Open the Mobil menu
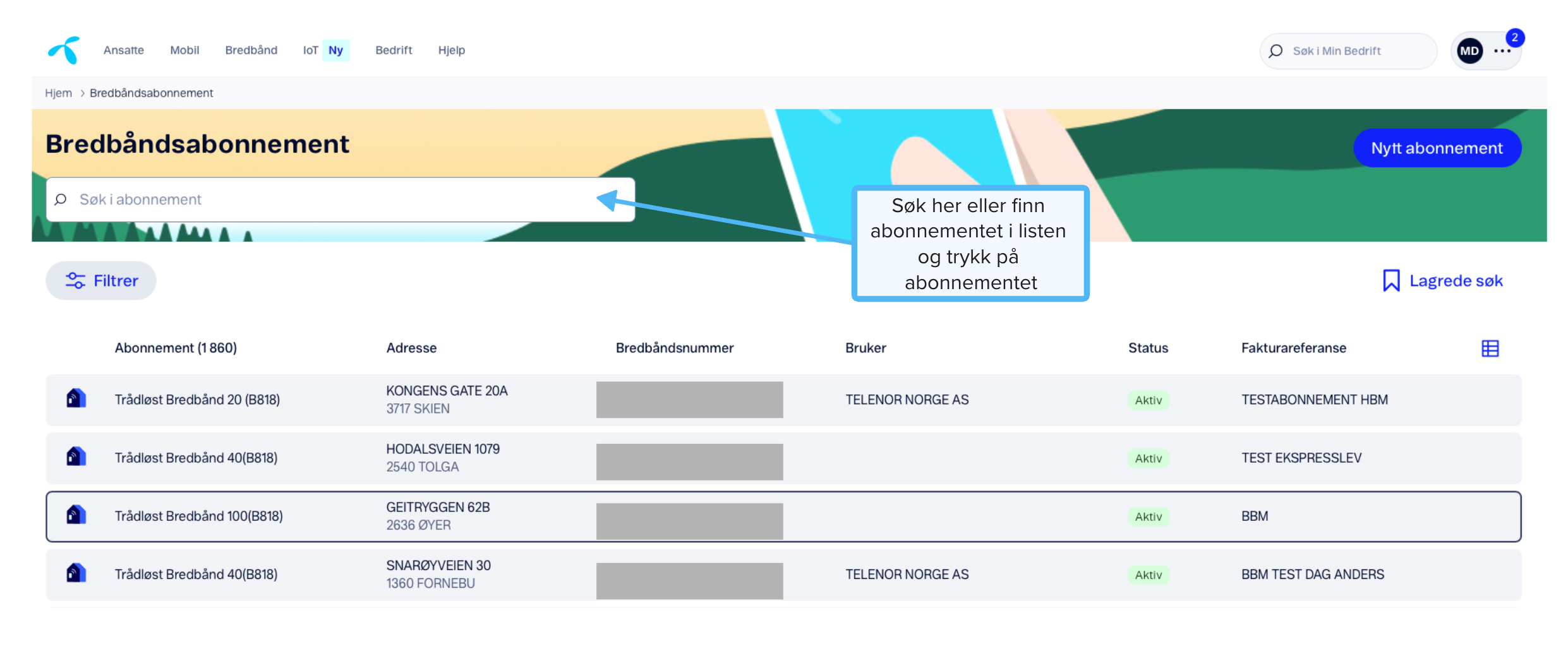1568x654 pixels. (x=184, y=51)
